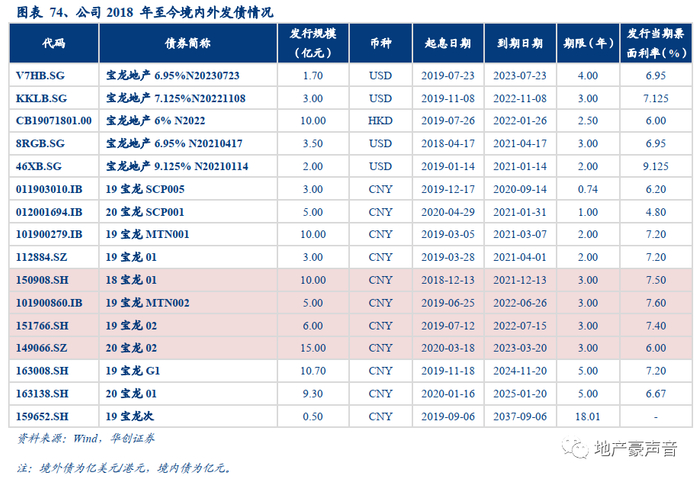700x479 pixels.
Task: Click the 到期日期 column header
Action: 520,43
